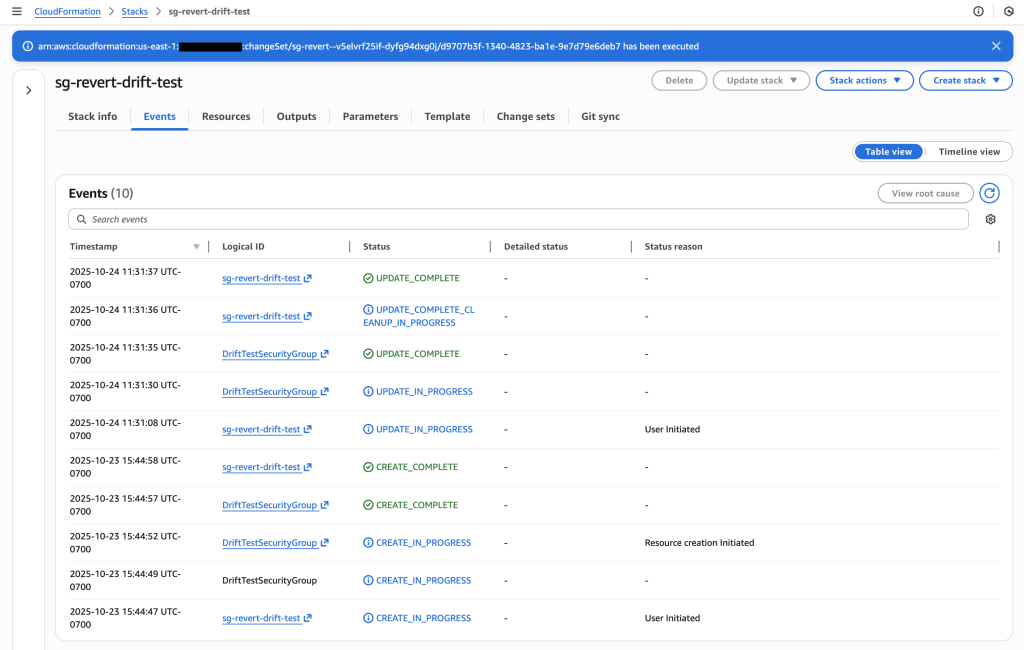This screenshot has height=650, width=1024.
Task: Open the hamburger navigation menu
Action: point(17,11)
